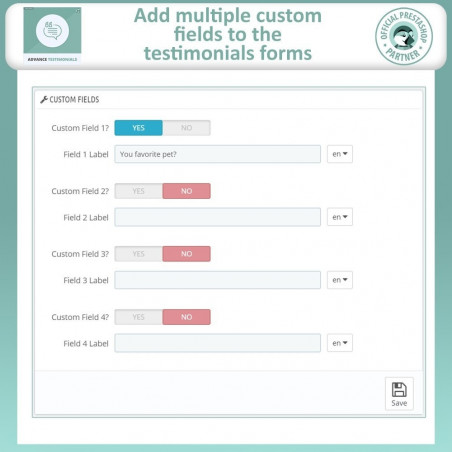Set Custom Field 1 to NO
Image resolution: width=452 pixels, height=452 pixels.
click(x=186, y=128)
